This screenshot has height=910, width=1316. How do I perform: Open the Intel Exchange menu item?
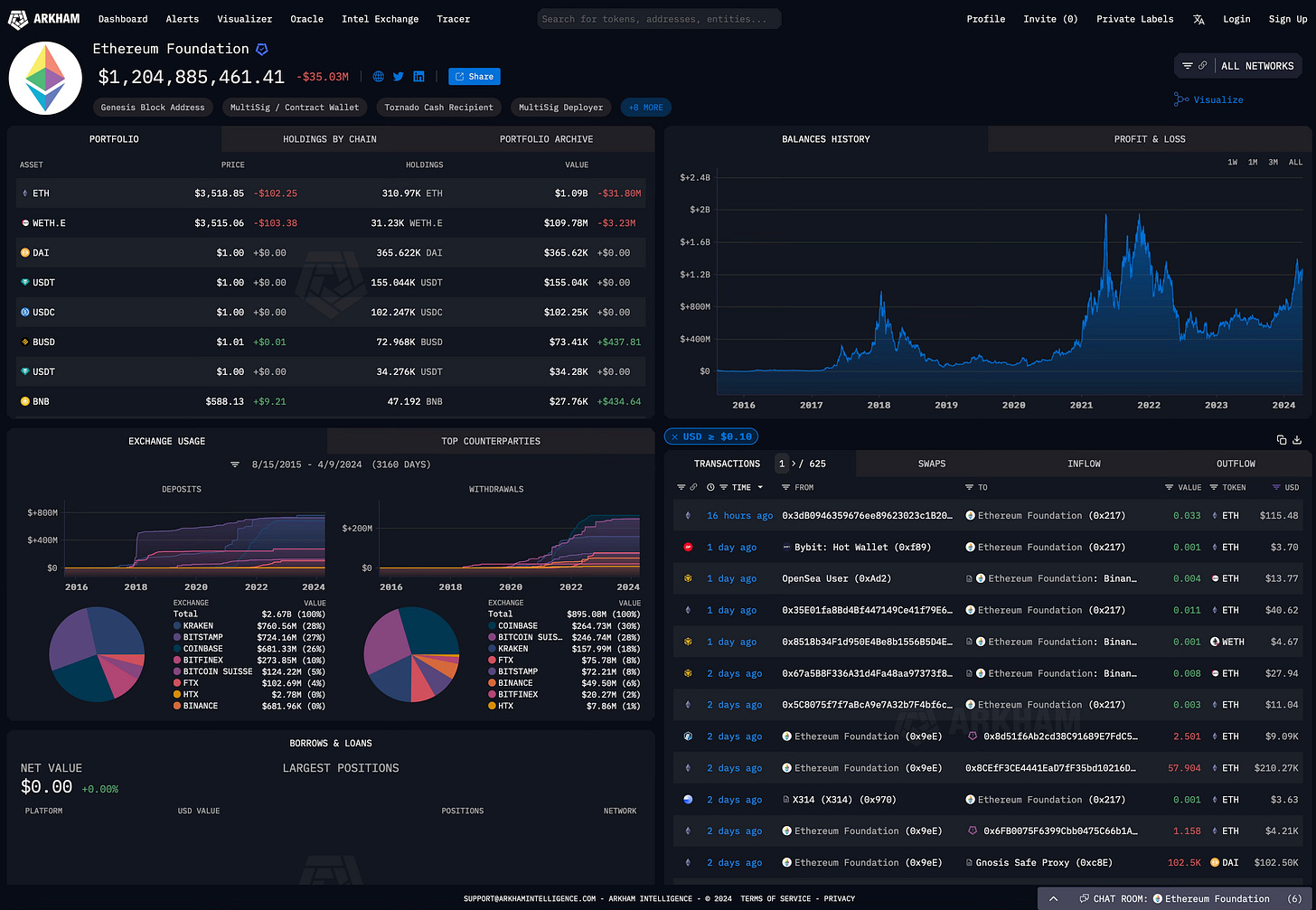pos(380,19)
